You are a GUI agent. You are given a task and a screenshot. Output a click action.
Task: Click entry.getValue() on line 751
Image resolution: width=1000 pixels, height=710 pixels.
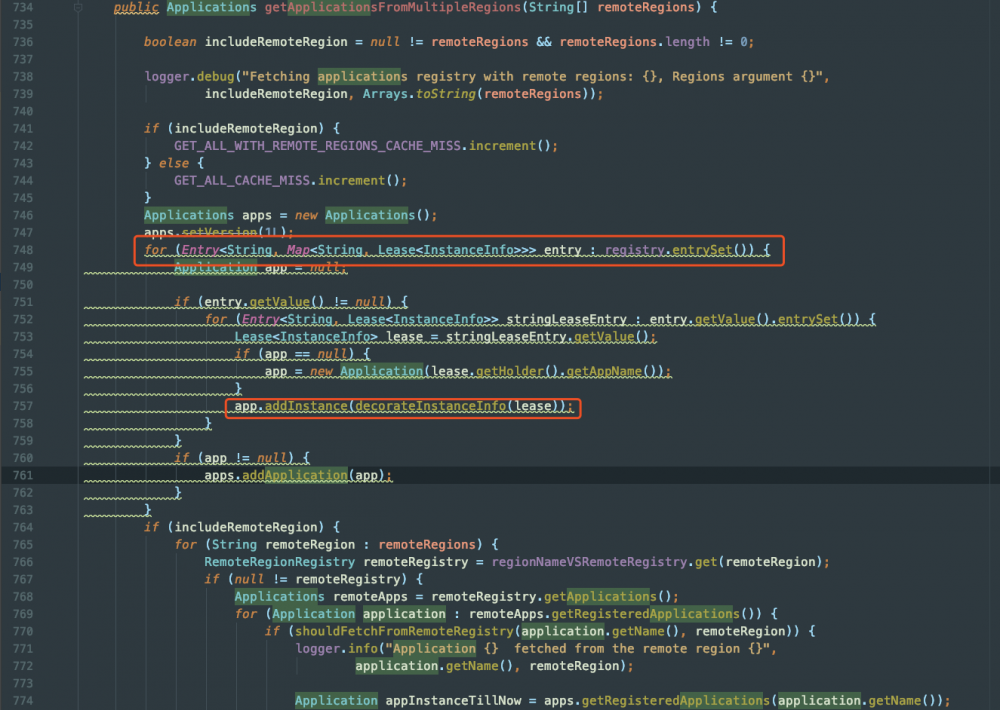pos(264,302)
